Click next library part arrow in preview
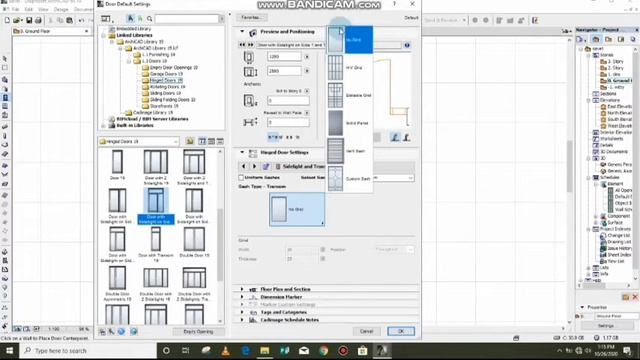640x360 pixels. (251, 45)
